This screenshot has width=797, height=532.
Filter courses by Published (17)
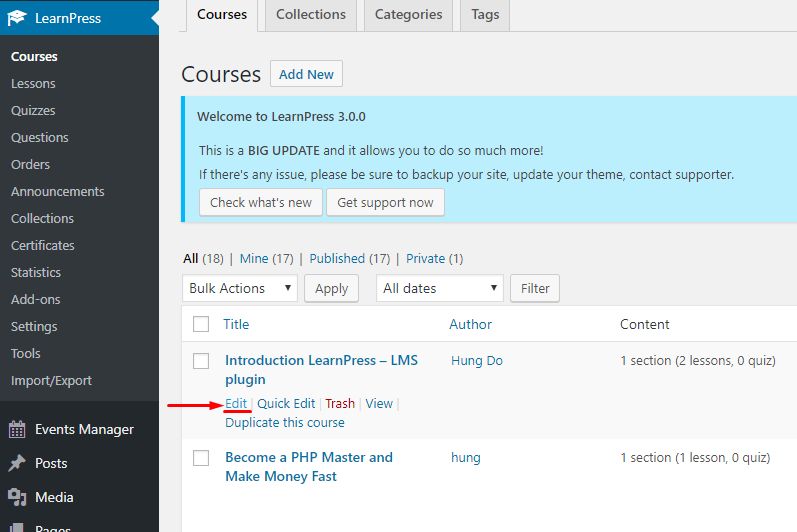(350, 259)
